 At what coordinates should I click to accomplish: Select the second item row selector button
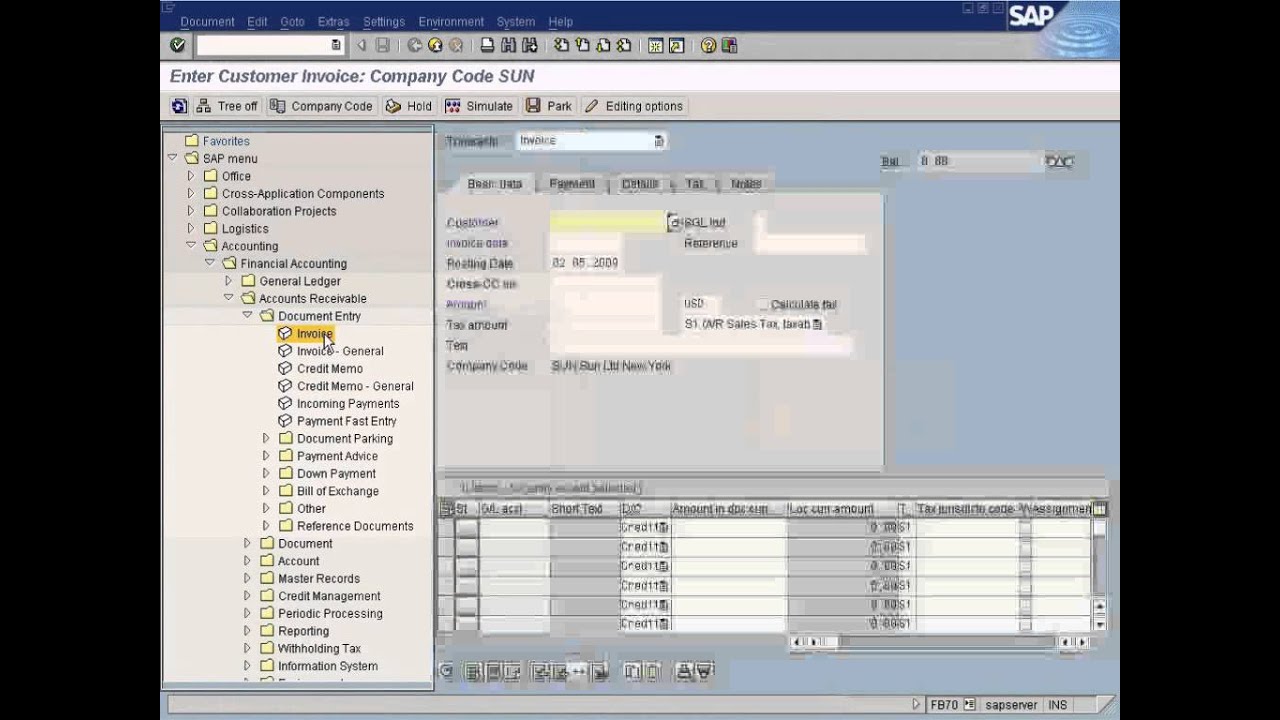tap(467, 547)
